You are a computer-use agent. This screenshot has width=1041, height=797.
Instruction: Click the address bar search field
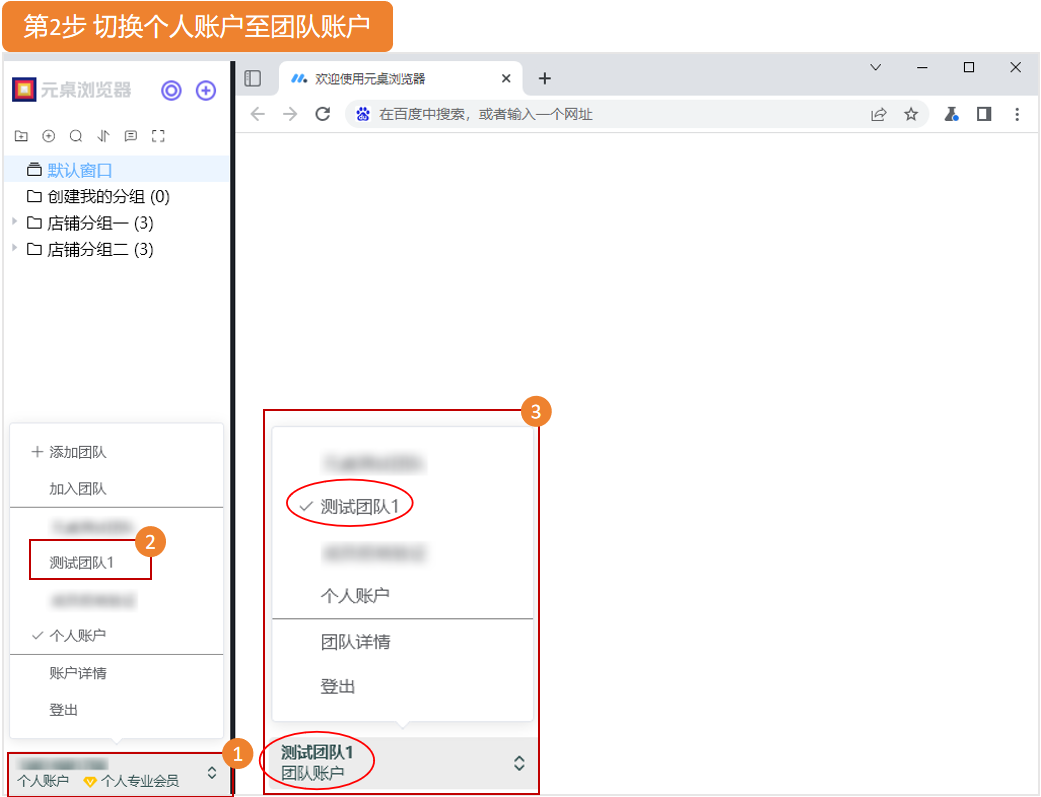pos(636,114)
